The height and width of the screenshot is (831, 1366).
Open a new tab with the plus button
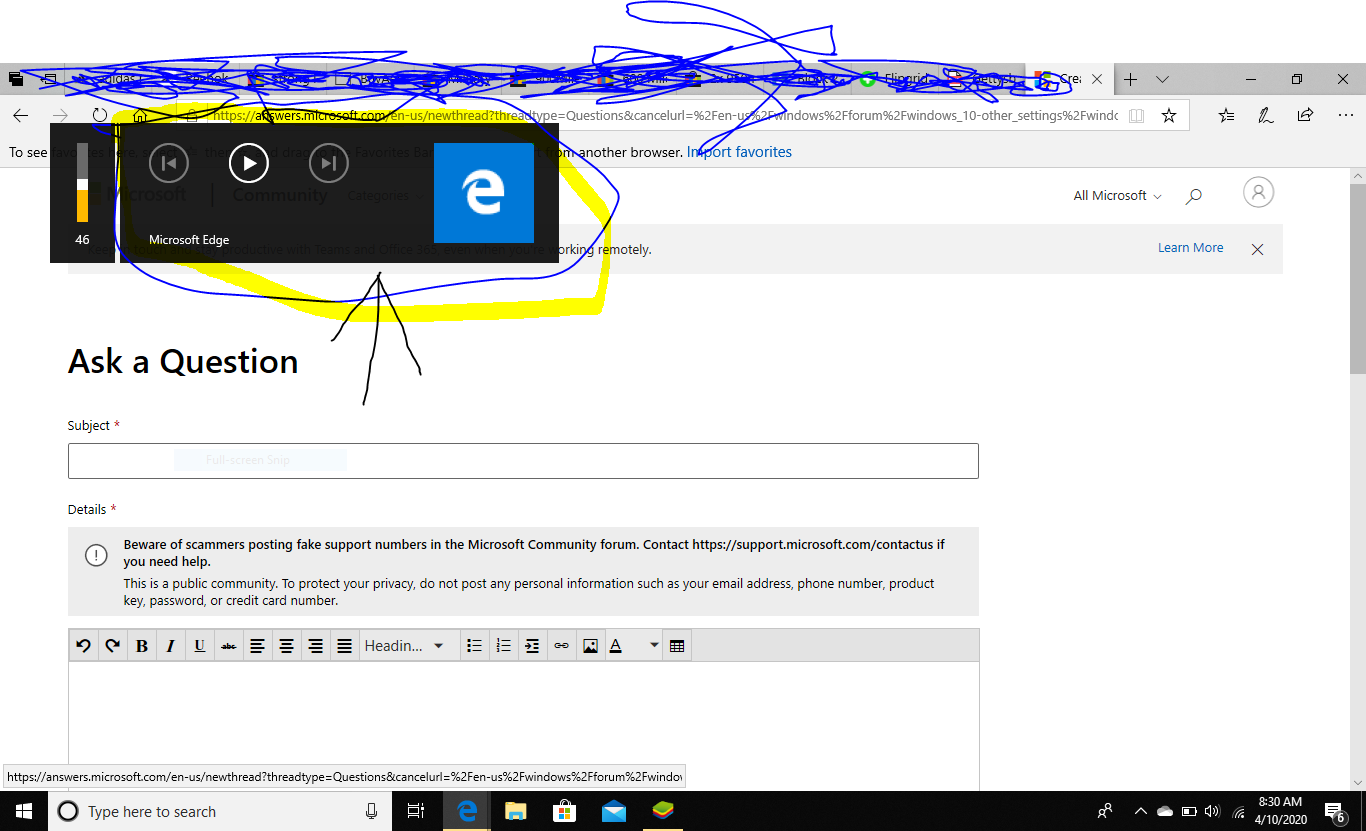click(x=1130, y=79)
